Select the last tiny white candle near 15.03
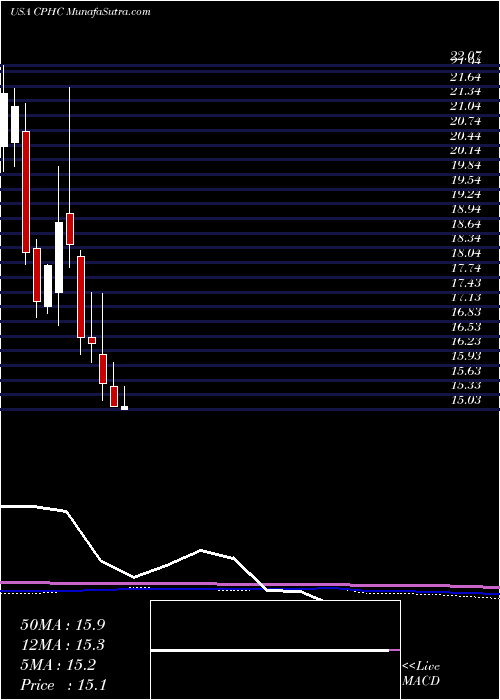Image resolution: width=500 pixels, height=700 pixels. point(125,408)
